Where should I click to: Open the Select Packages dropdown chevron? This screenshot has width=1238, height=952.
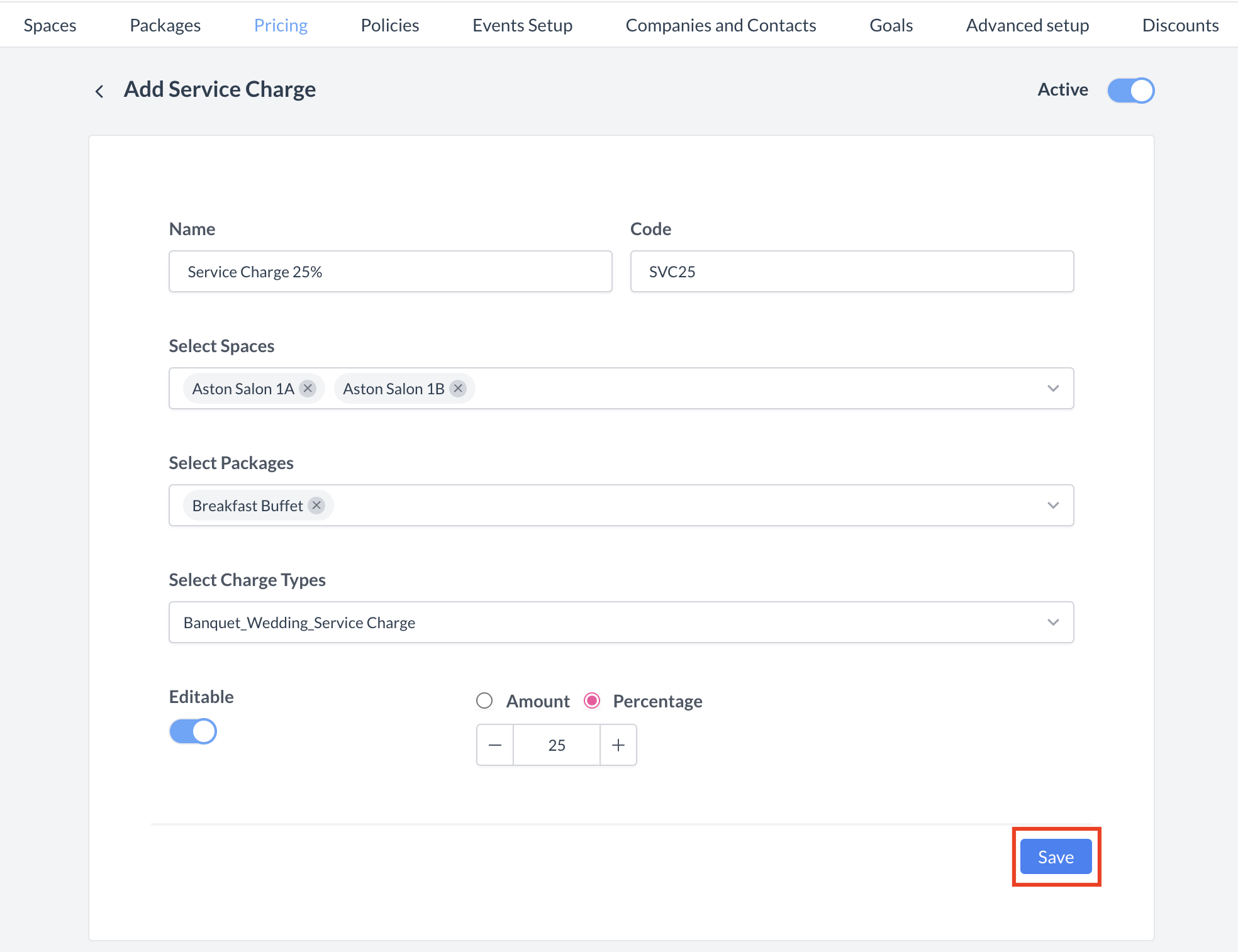1053,505
